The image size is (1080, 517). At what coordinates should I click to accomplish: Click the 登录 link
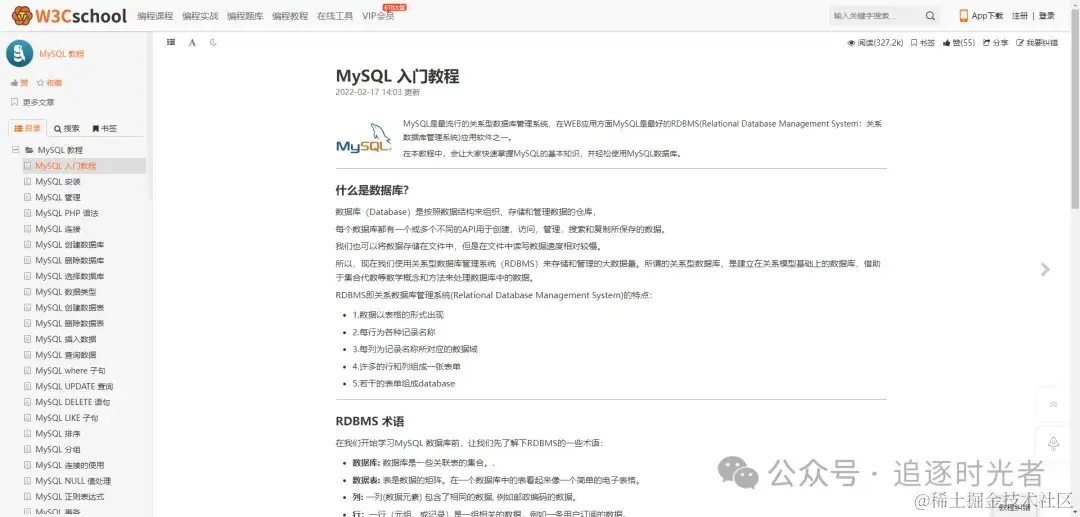coord(1047,16)
